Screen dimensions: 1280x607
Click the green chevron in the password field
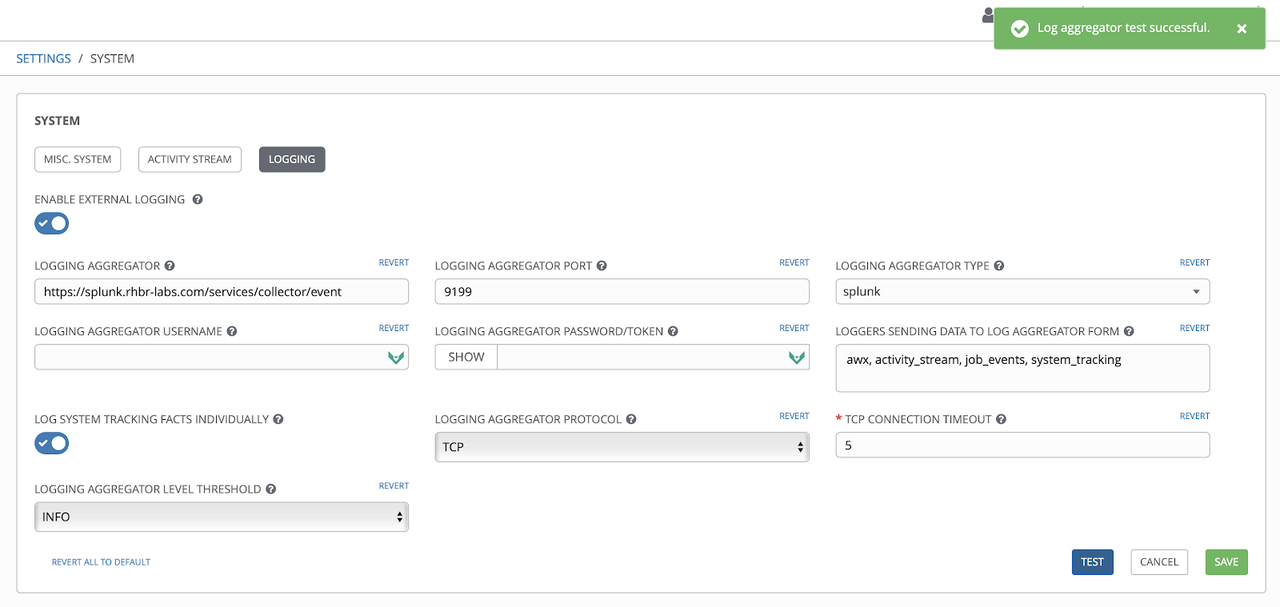[795, 356]
